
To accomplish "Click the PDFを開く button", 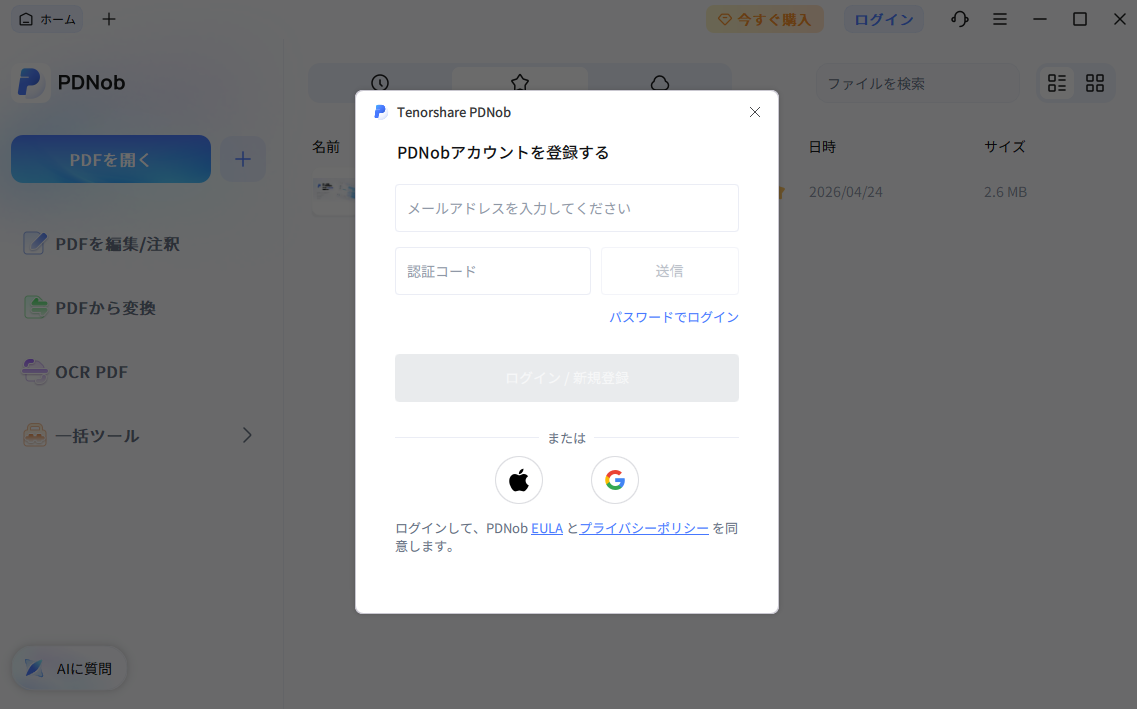I will click(x=111, y=159).
